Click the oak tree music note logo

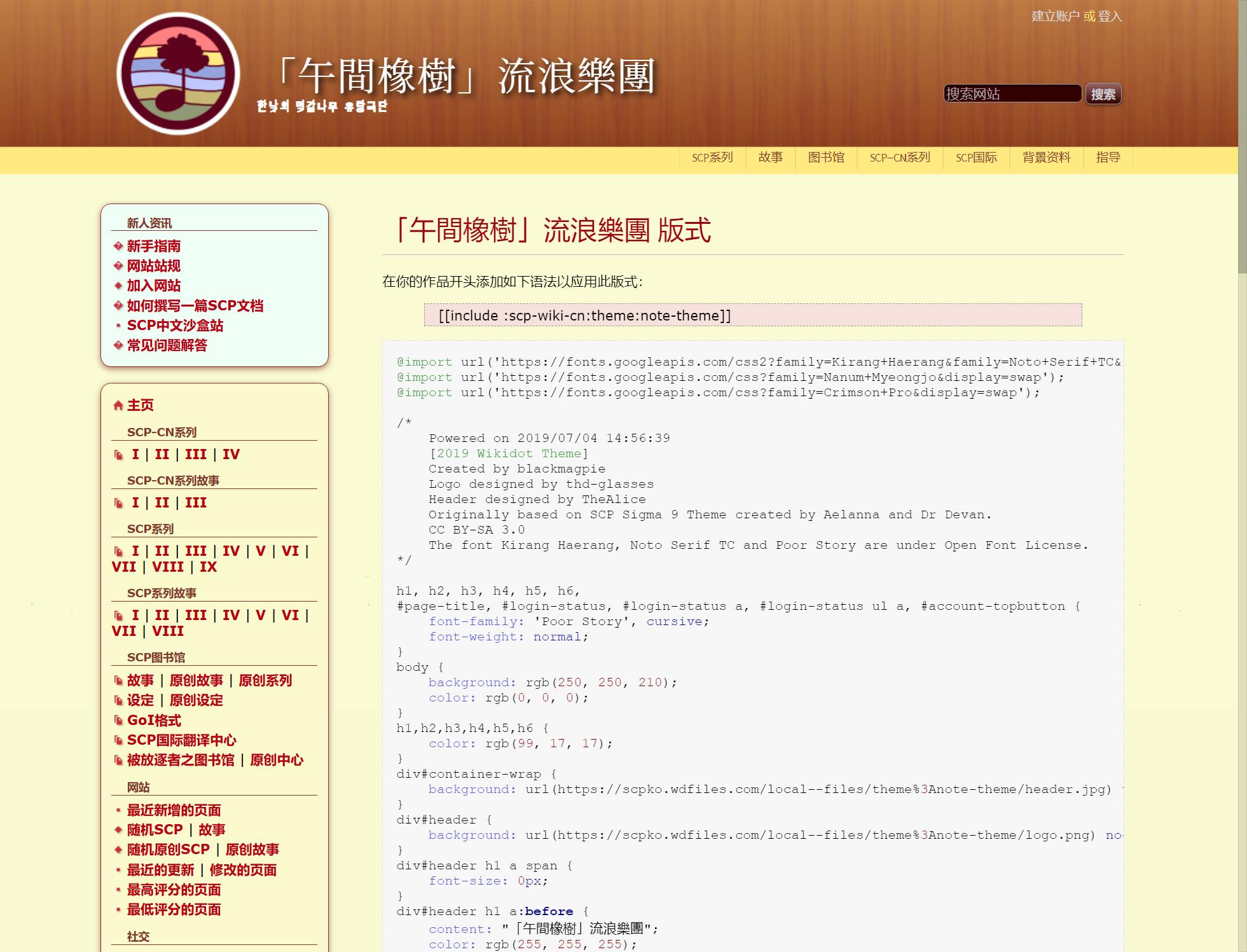pyautogui.click(x=178, y=73)
